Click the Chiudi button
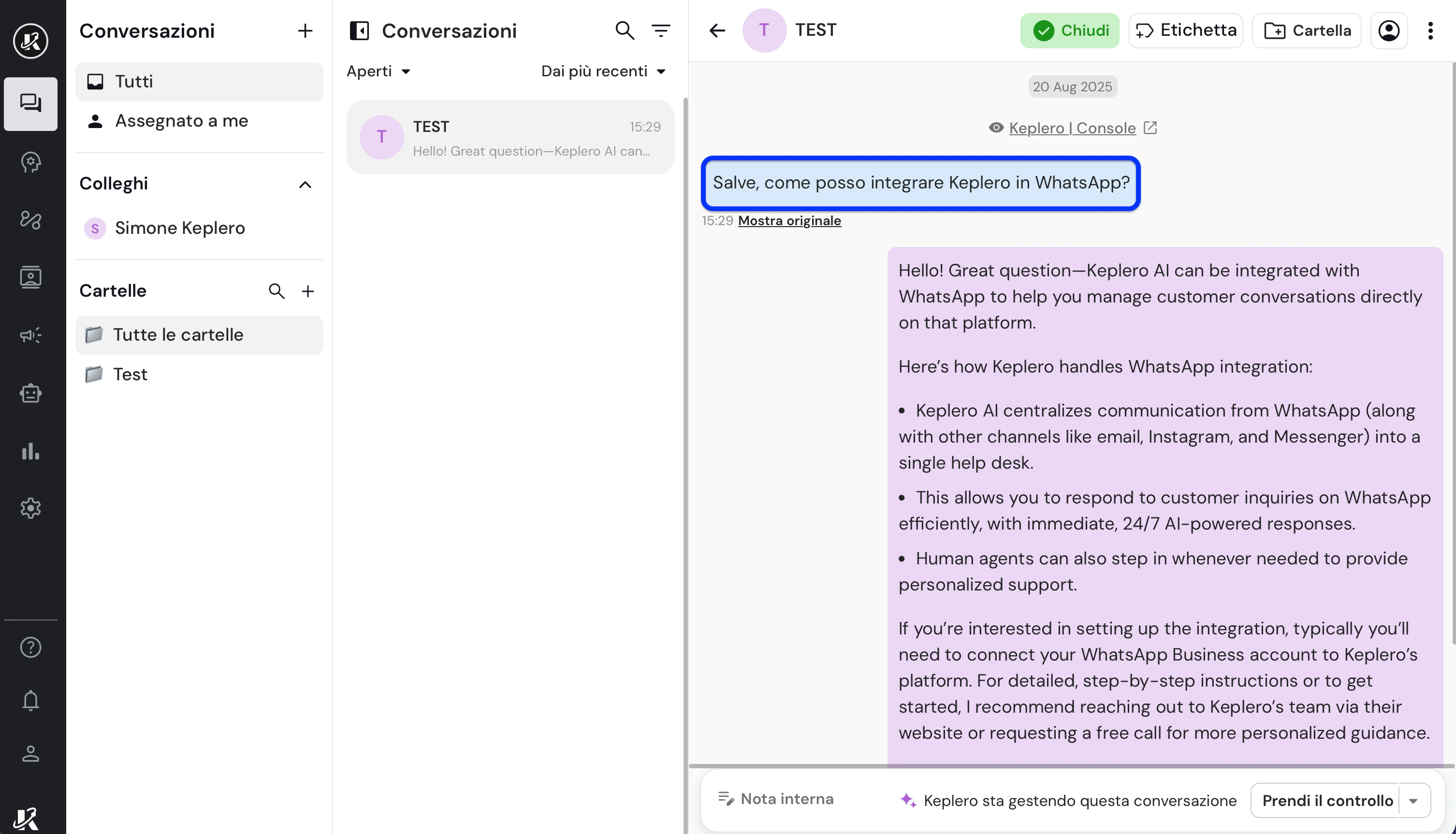This screenshot has height=834, width=1456. pyautogui.click(x=1070, y=30)
